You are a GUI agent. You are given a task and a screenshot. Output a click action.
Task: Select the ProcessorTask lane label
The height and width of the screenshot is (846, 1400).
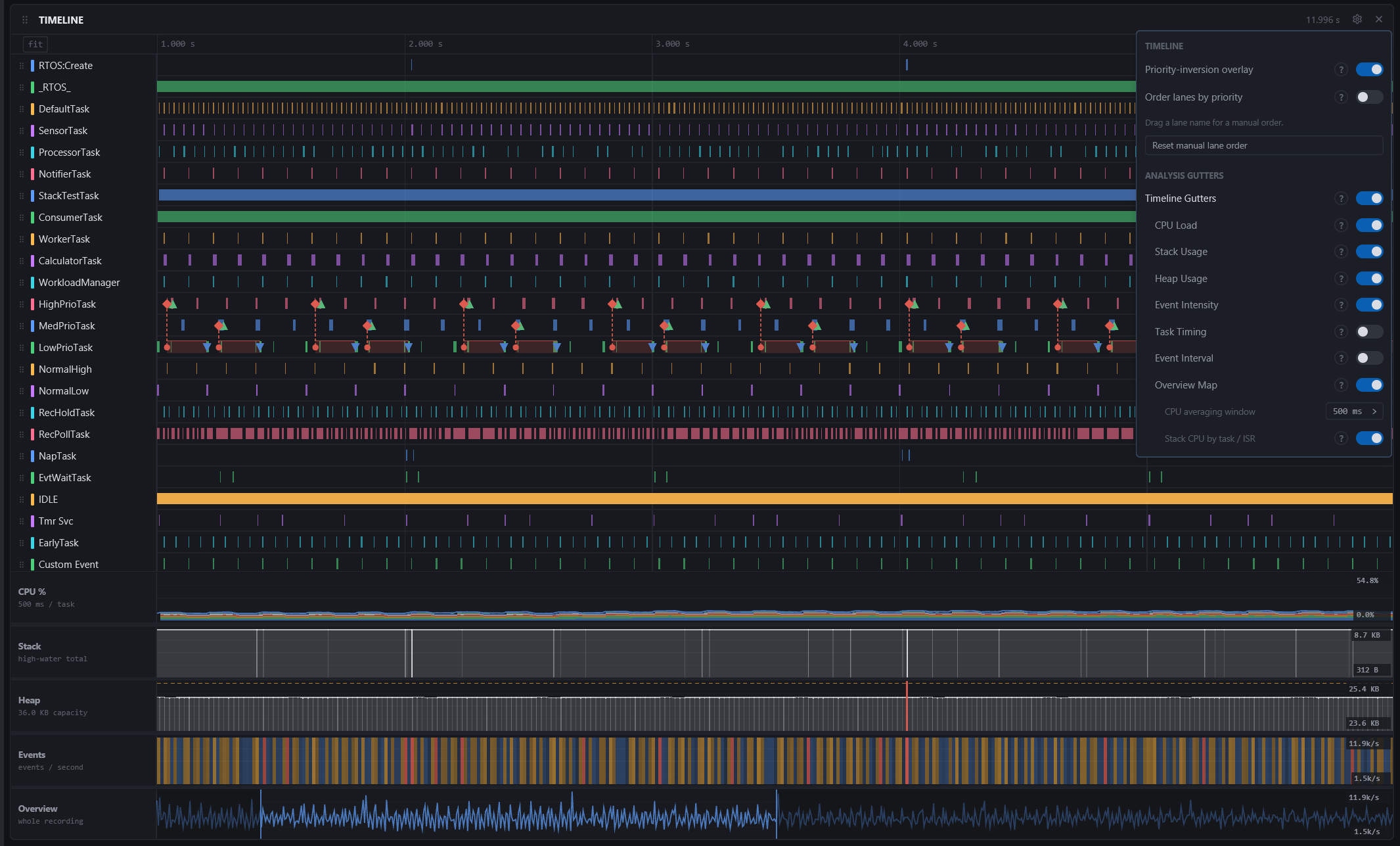69,153
